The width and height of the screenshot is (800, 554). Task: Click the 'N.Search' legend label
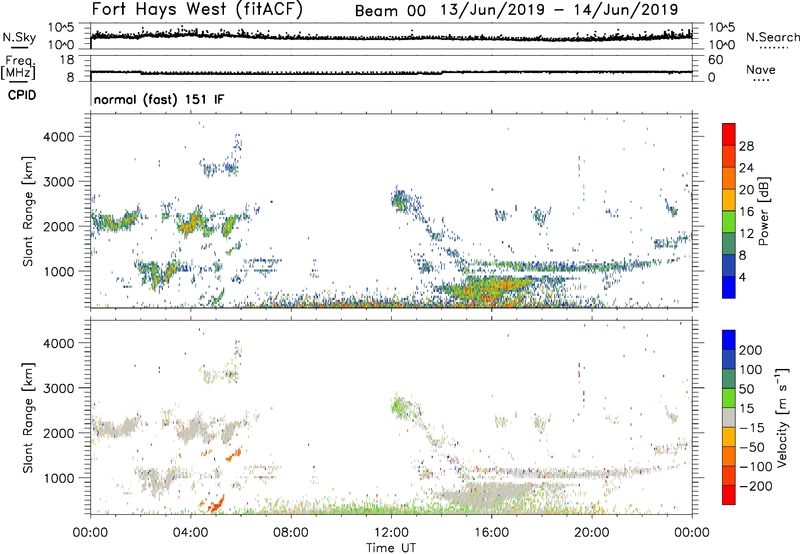(x=772, y=37)
